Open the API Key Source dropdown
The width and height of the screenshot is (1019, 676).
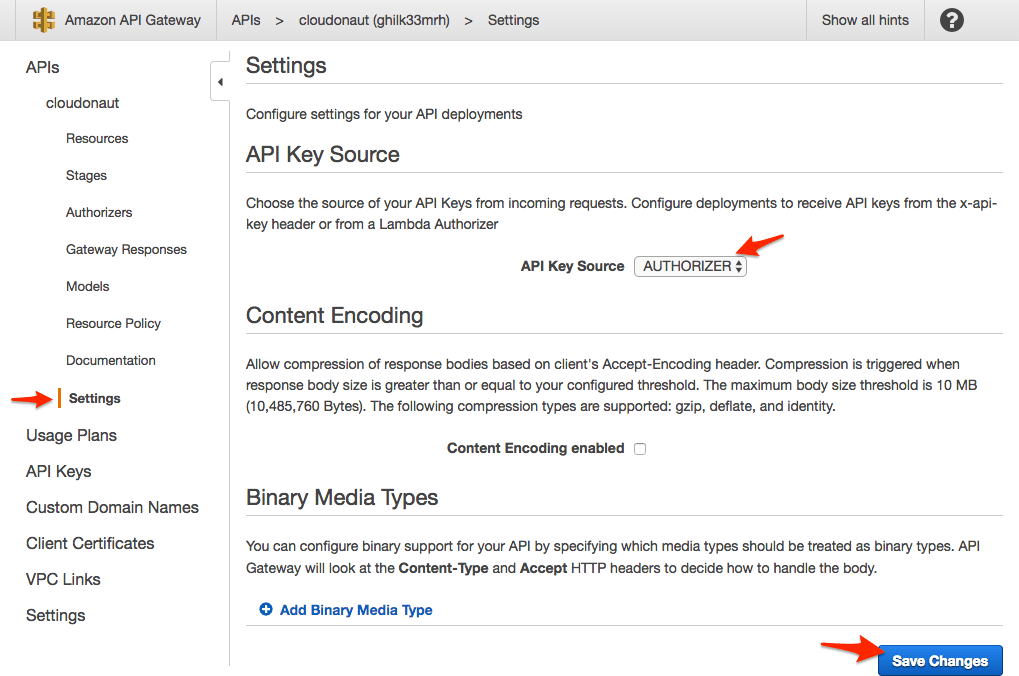click(690, 266)
